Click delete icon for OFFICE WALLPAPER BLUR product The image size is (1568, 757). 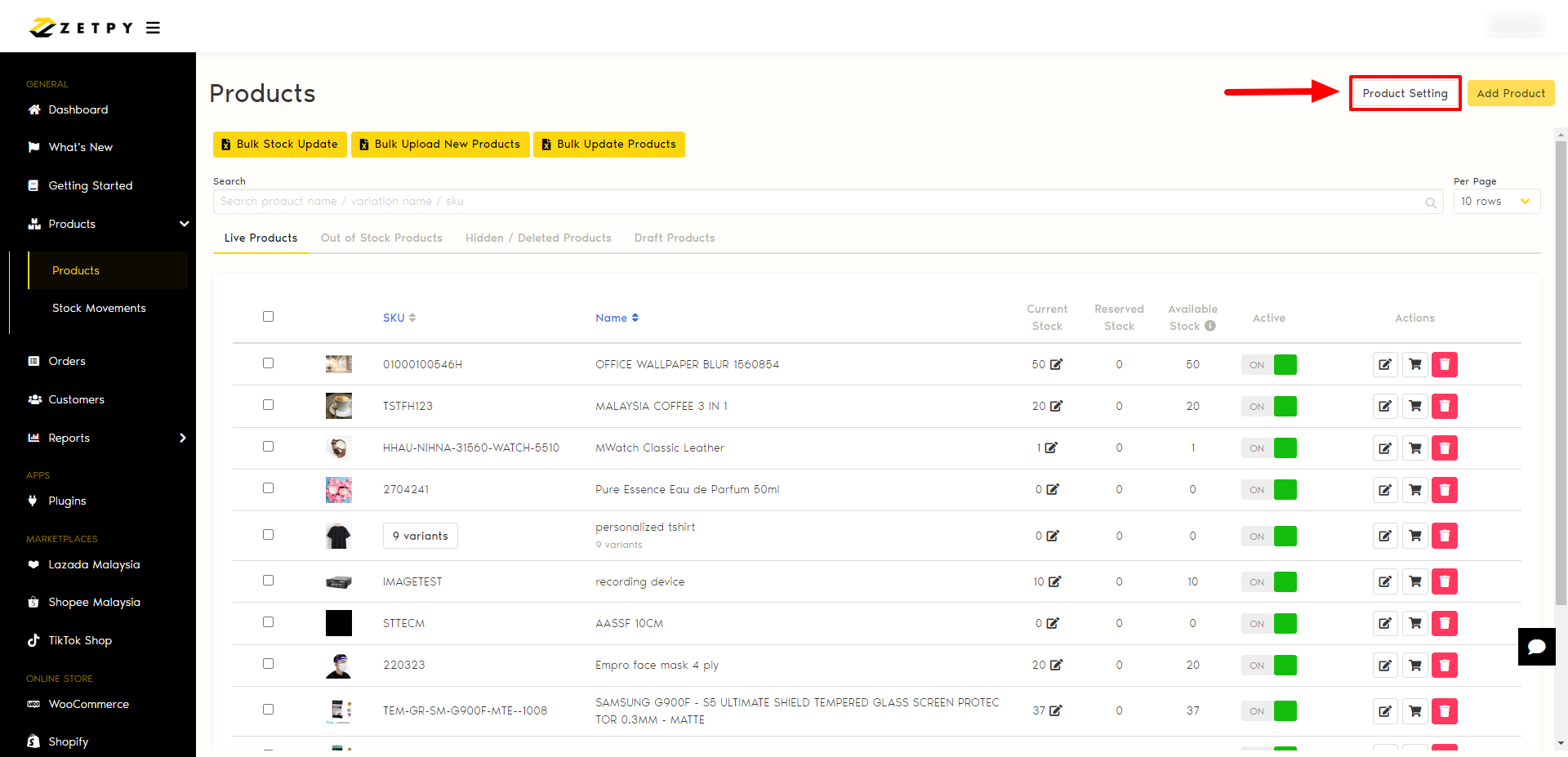[1444, 364]
